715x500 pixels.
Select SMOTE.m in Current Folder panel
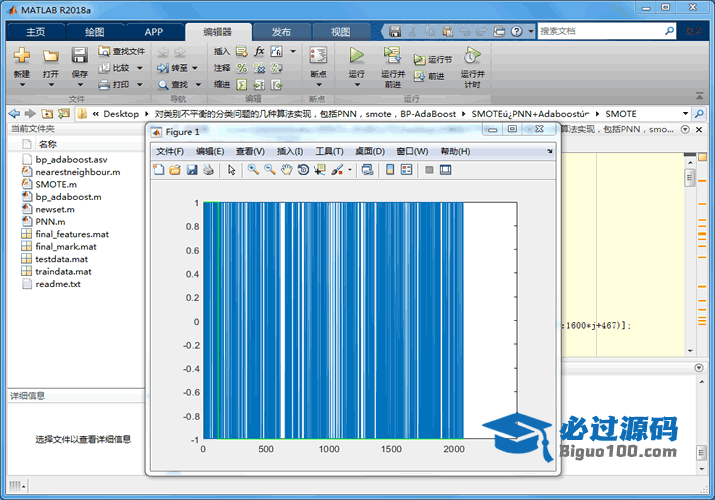point(56,184)
